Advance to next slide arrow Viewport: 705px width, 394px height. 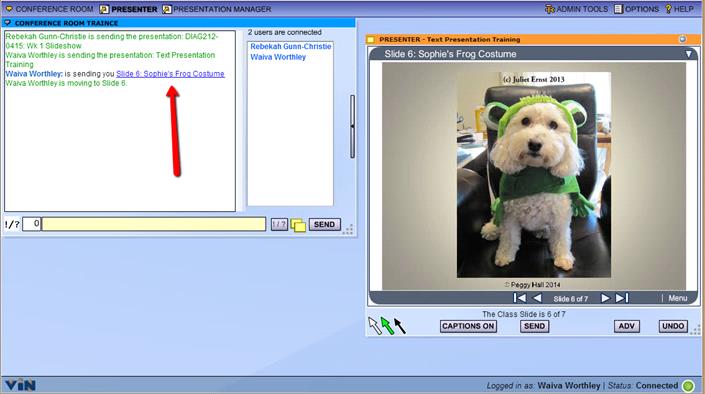tap(605, 298)
